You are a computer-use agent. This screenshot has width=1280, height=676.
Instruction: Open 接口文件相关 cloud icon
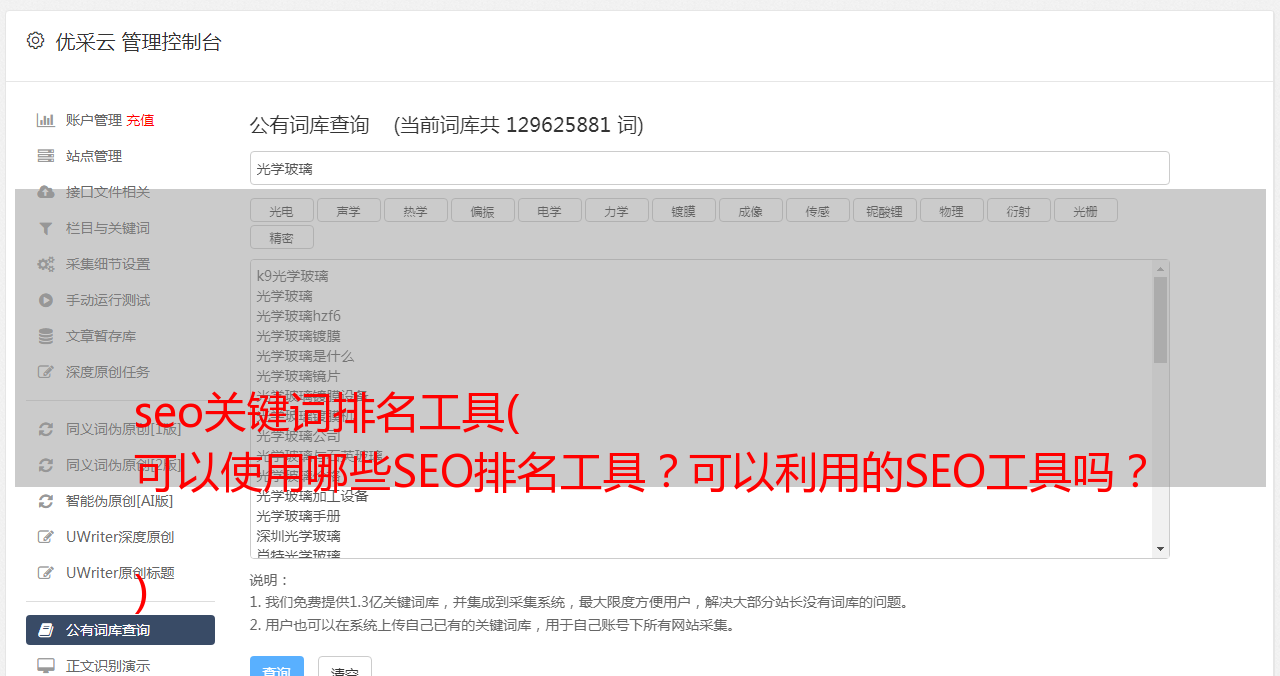click(x=46, y=192)
